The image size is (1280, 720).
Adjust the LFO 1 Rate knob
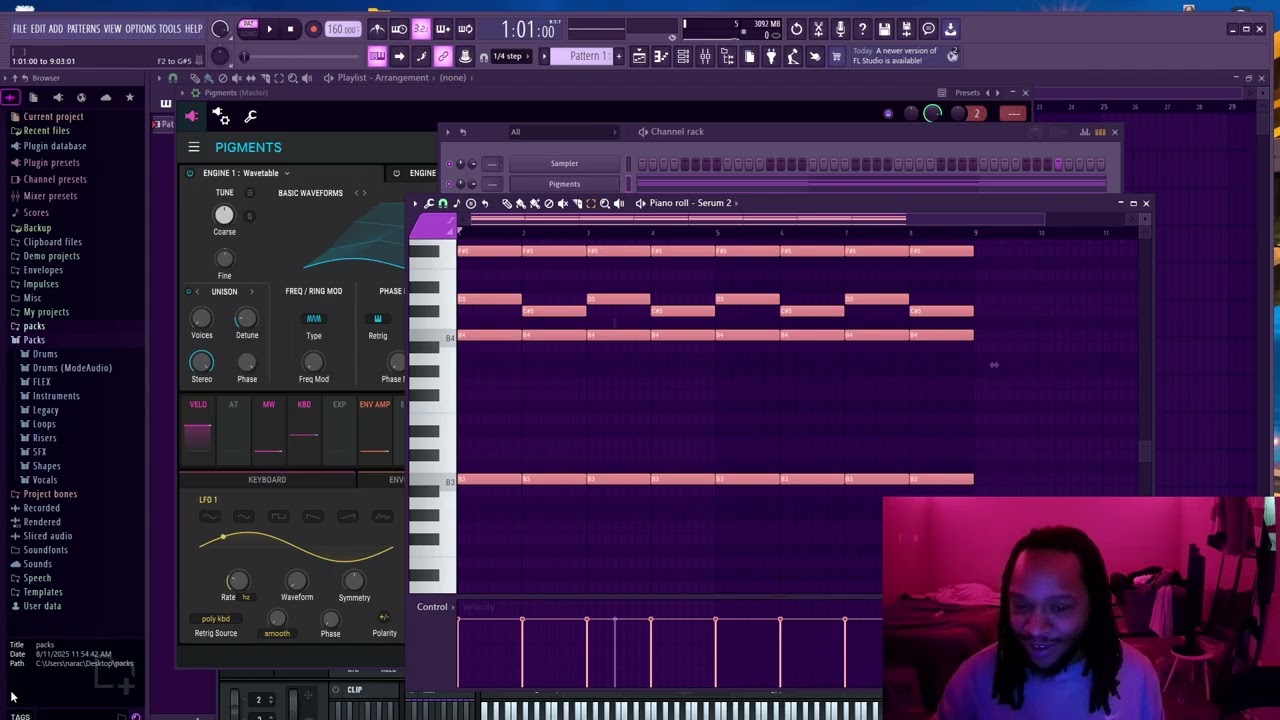pos(237,580)
